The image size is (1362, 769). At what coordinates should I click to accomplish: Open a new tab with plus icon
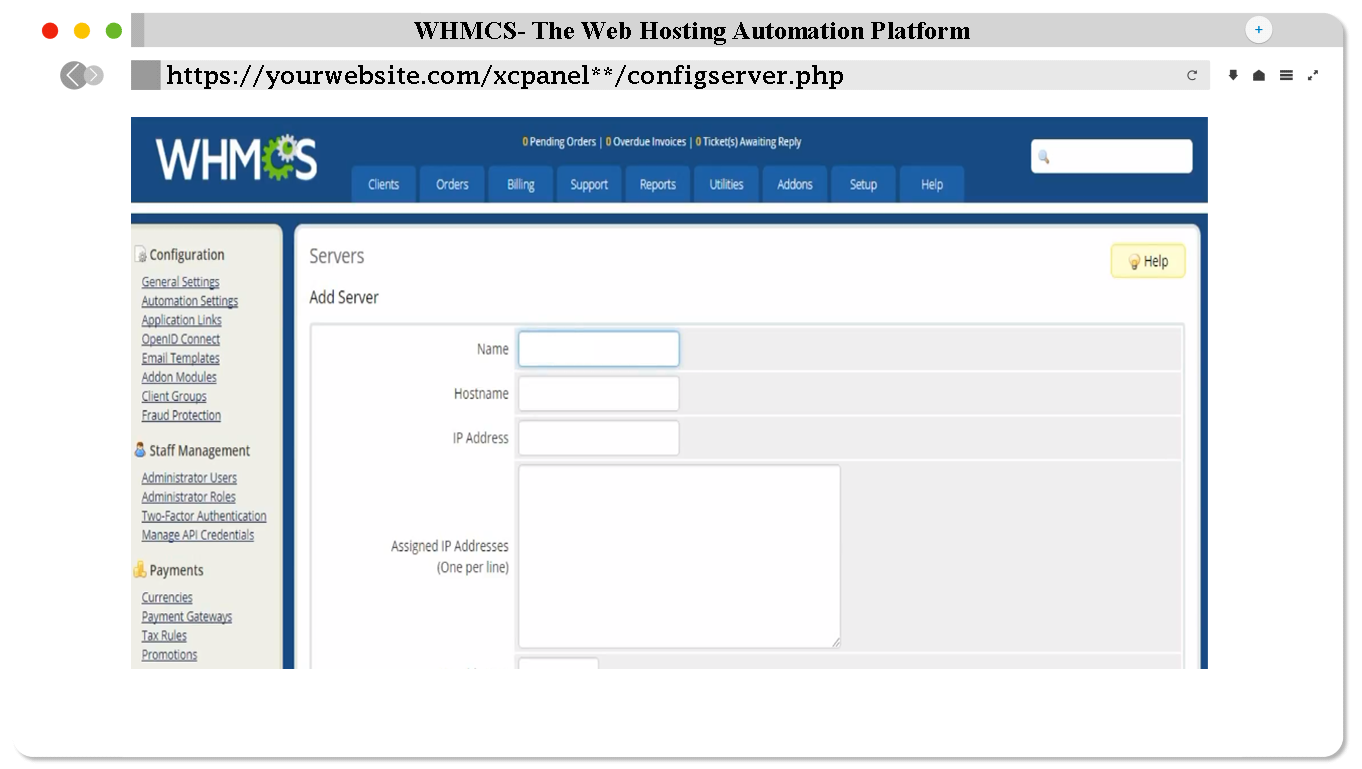[1258, 30]
